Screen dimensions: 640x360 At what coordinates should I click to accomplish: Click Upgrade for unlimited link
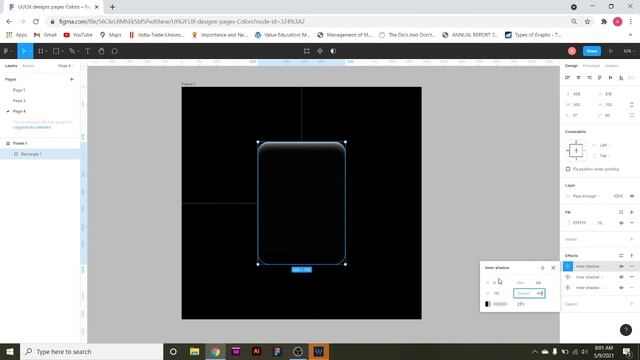(x=32, y=127)
